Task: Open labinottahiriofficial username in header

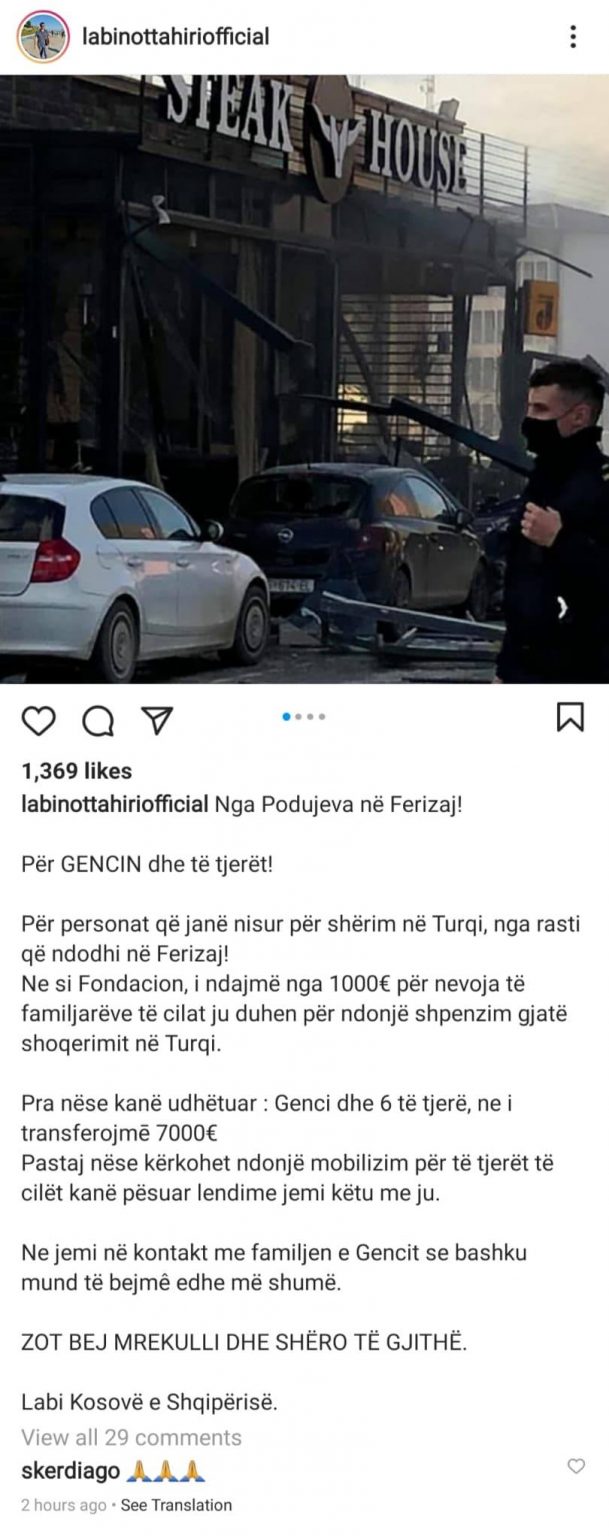Action: (175, 37)
